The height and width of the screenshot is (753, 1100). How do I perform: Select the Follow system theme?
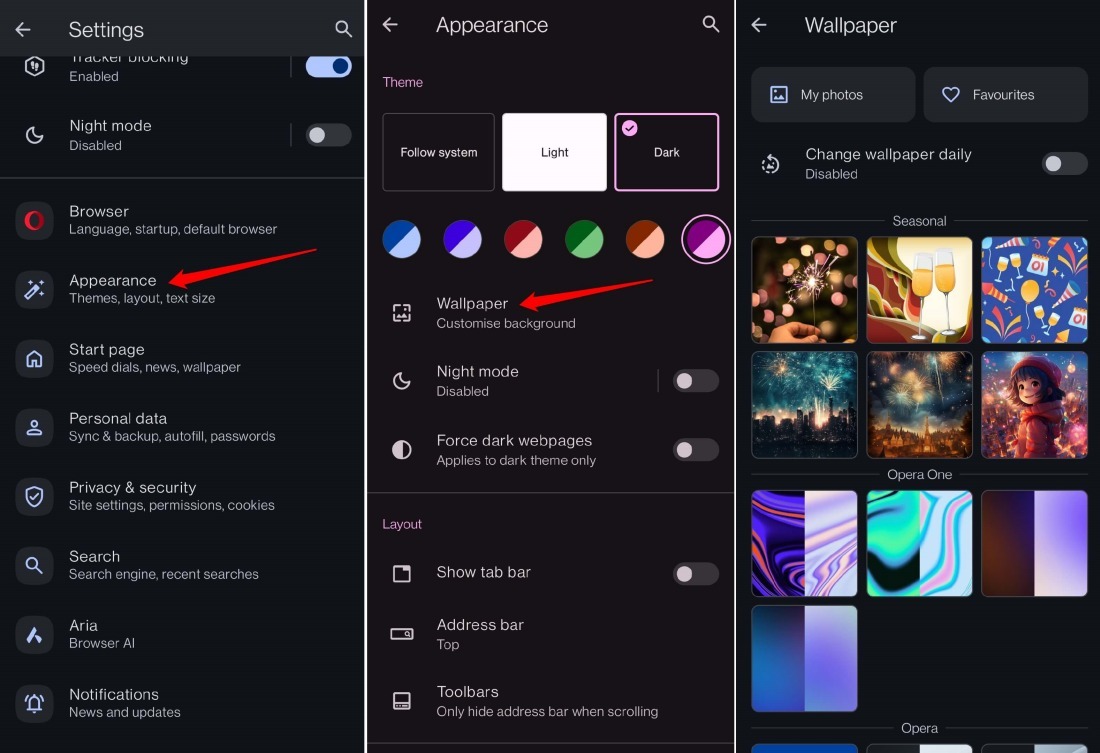(x=438, y=152)
